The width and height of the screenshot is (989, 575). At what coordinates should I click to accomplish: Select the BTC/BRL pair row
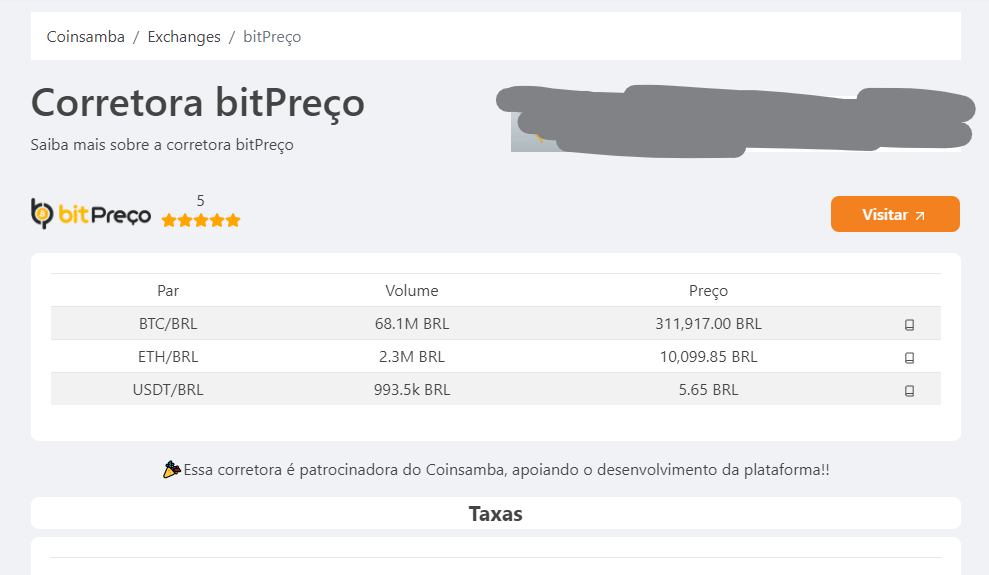tap(496, 323)
